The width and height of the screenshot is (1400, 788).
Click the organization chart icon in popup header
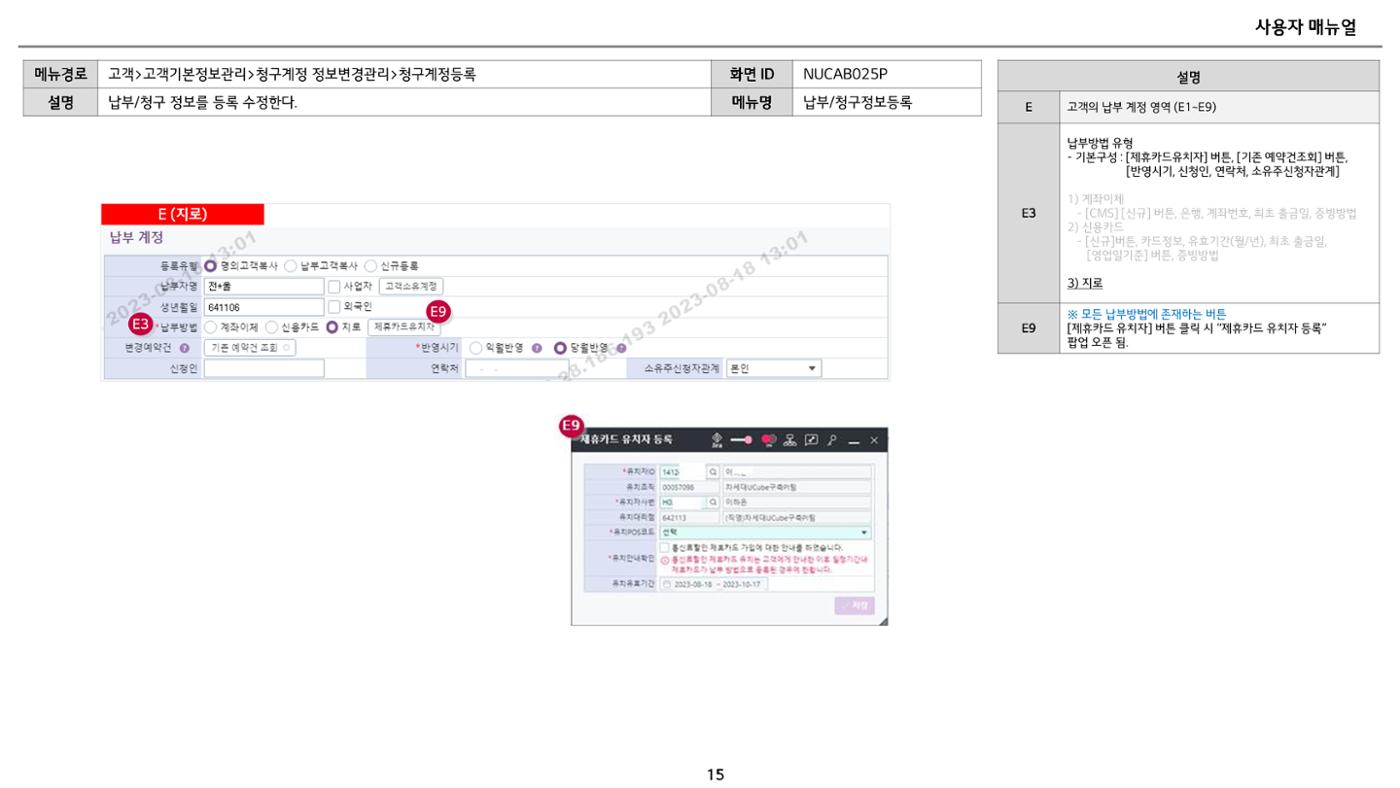click(x=790, y=440)
